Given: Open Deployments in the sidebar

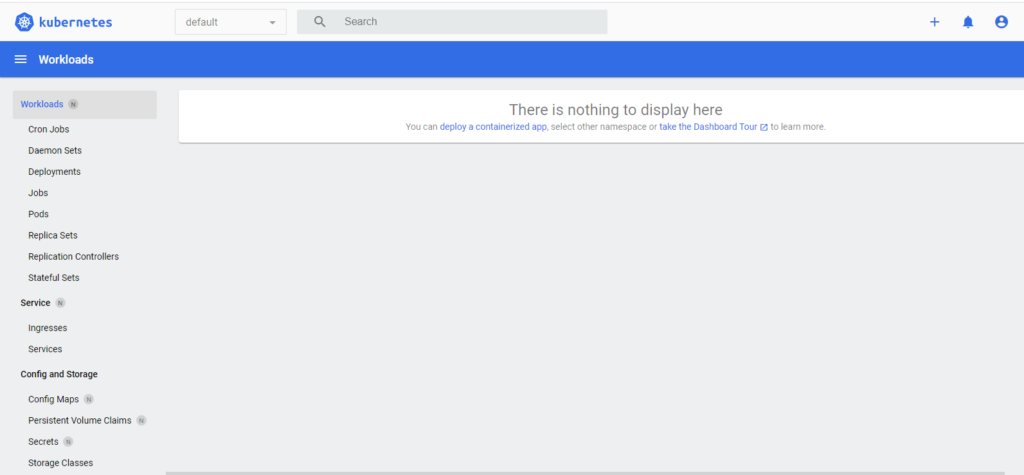Looking at the screenshot, I should 54,172.
